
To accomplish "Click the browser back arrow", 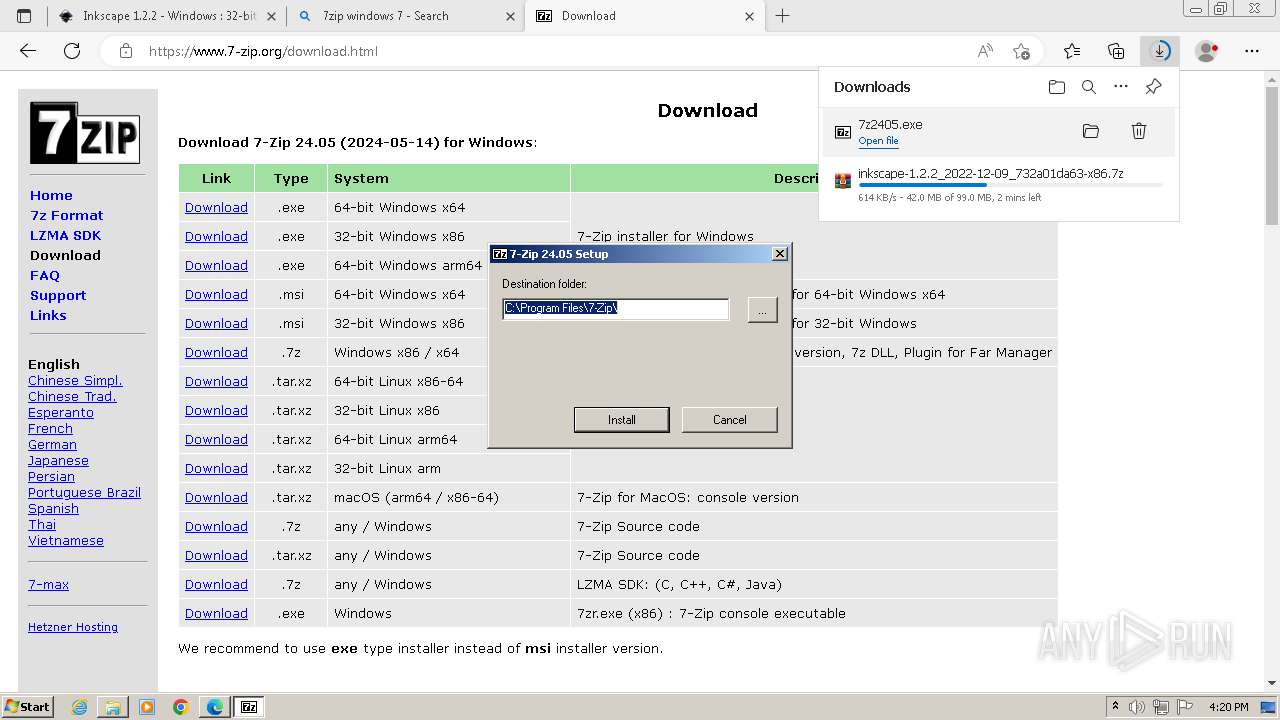I will point(28,51).
